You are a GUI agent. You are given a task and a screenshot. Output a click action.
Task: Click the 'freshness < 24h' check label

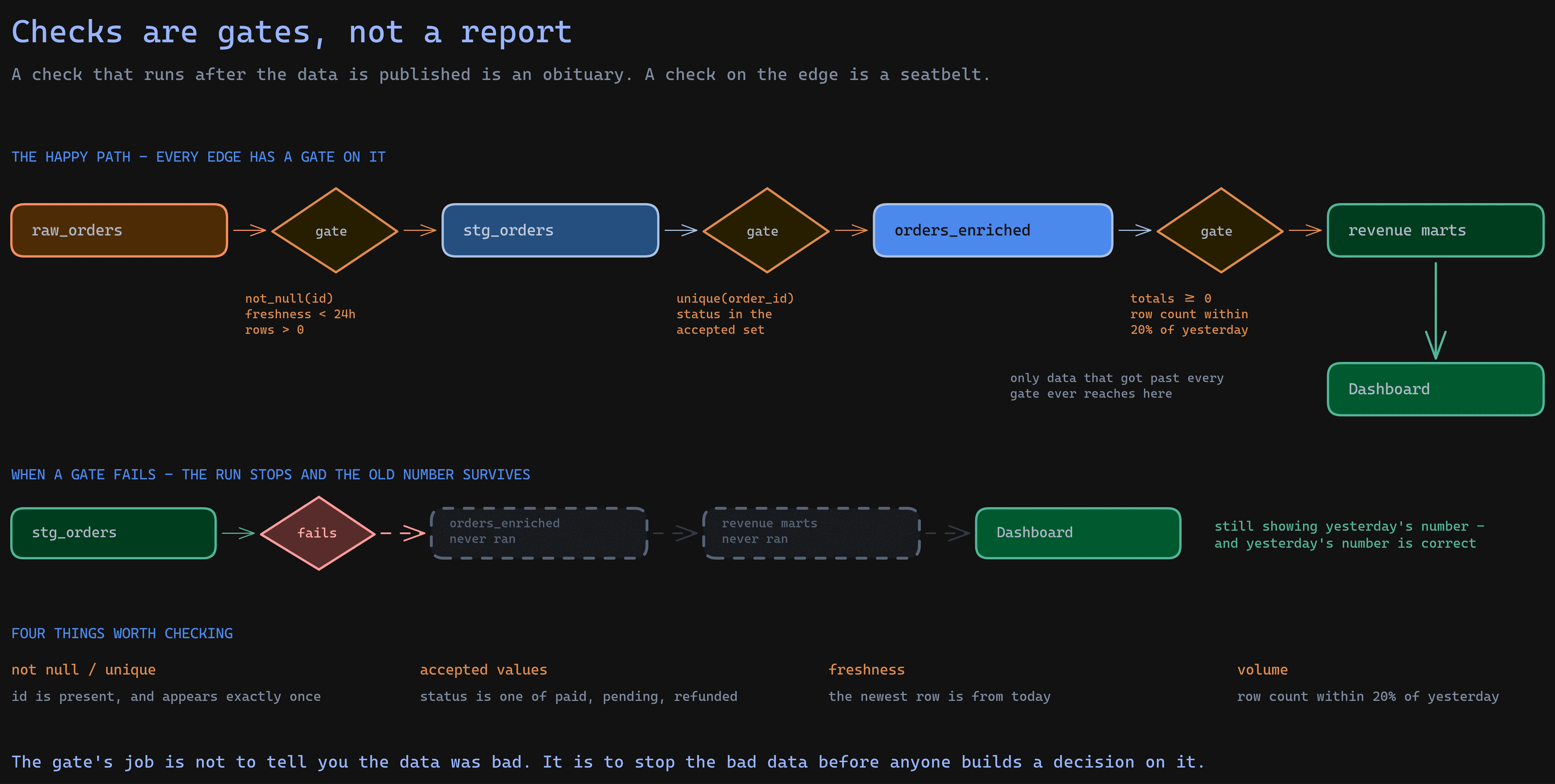300,314
